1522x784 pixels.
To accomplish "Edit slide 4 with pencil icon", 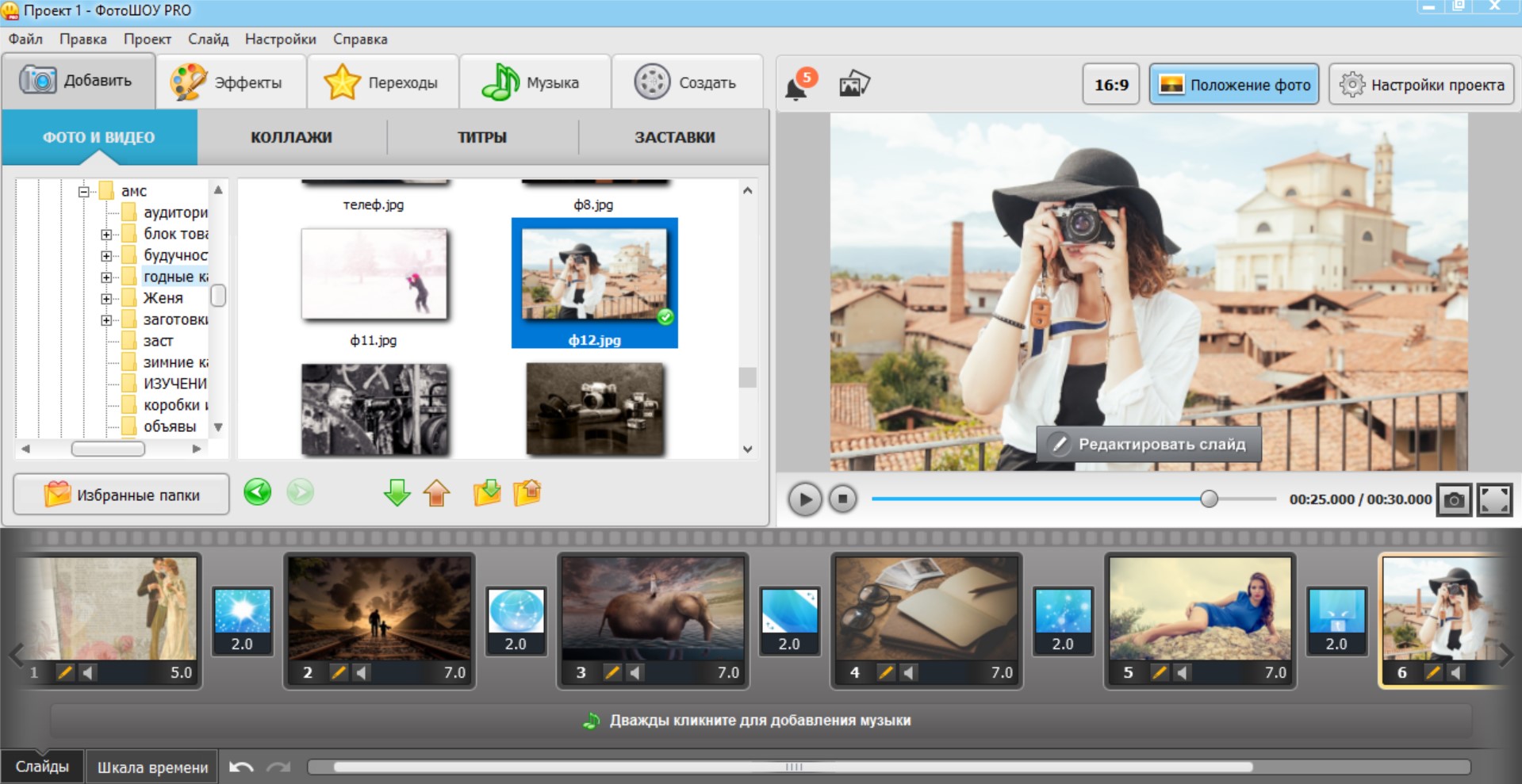I will [x=886, y=672].
